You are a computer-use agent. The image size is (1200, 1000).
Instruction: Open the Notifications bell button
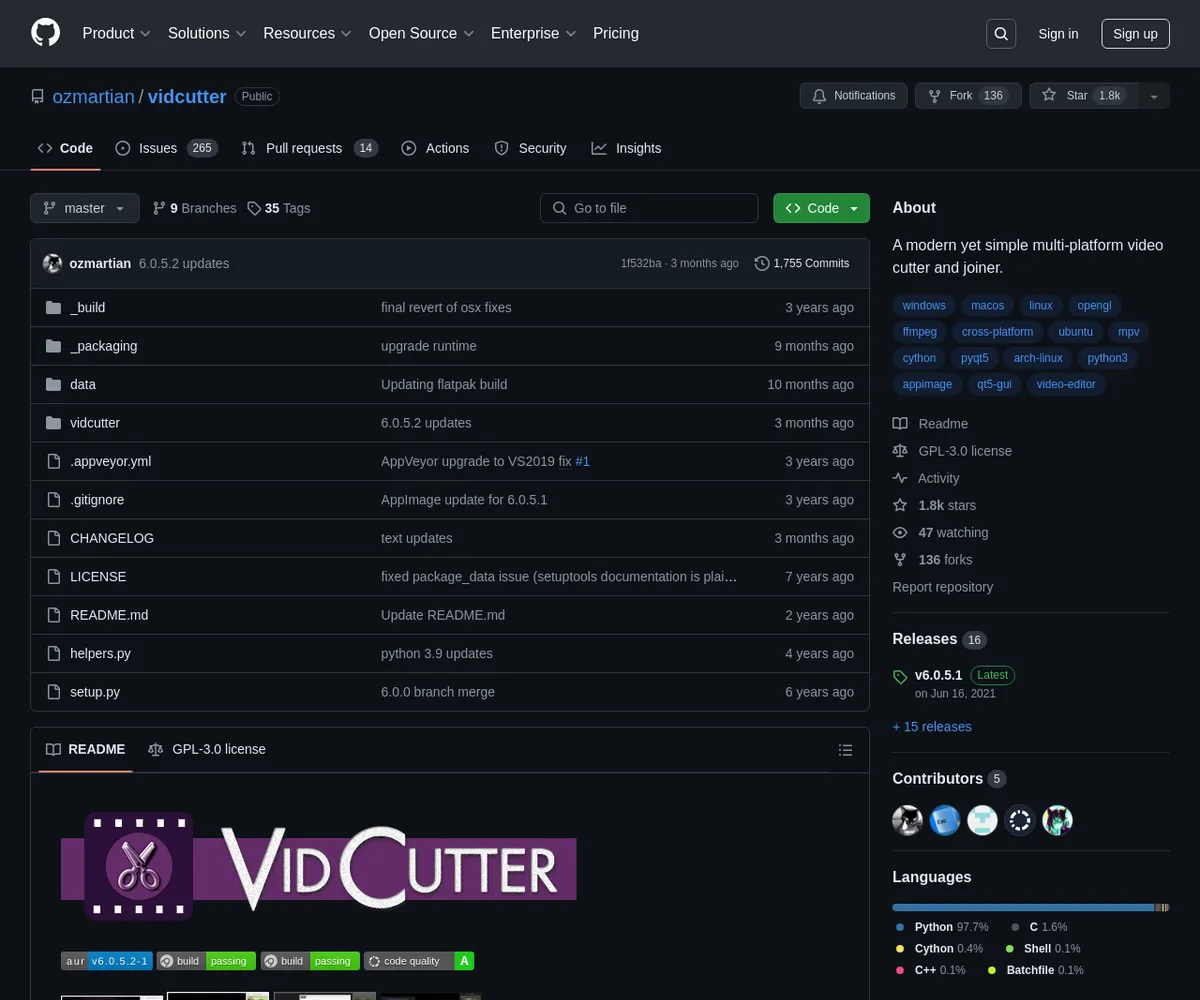coord(853,96)
